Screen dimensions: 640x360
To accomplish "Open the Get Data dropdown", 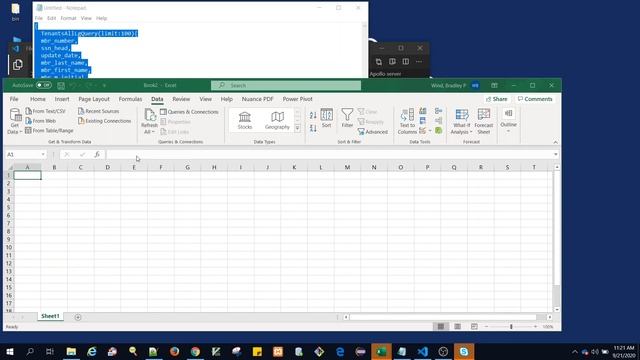I will [x=15, y=121].
